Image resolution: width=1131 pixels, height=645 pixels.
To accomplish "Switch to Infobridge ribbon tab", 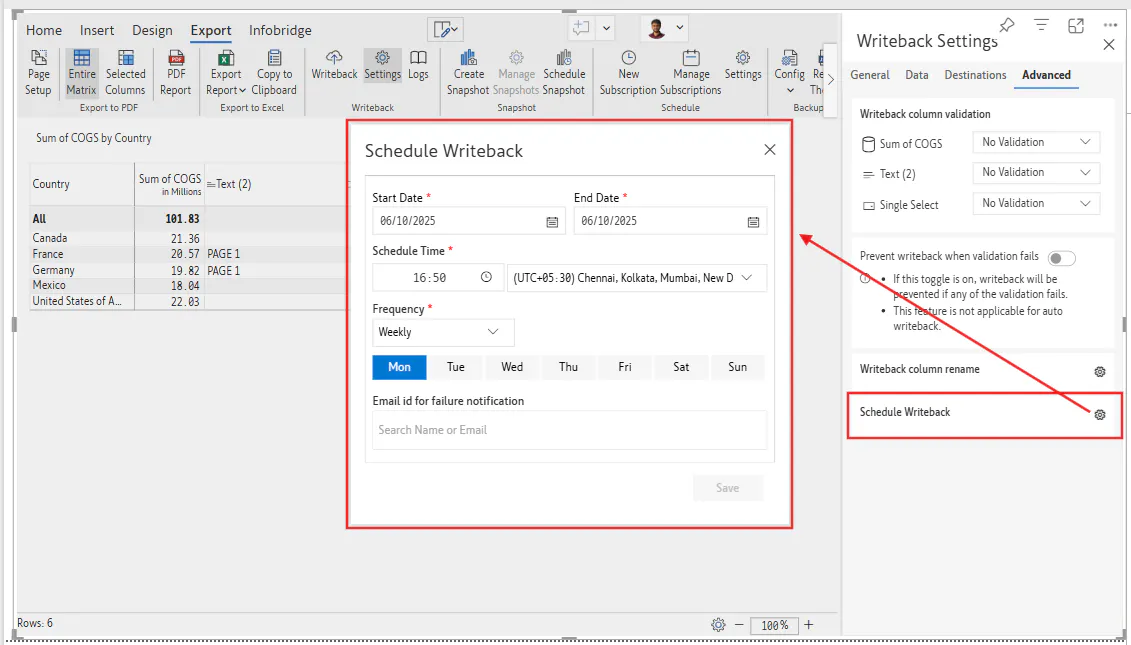I will click(x=280, y=30).
